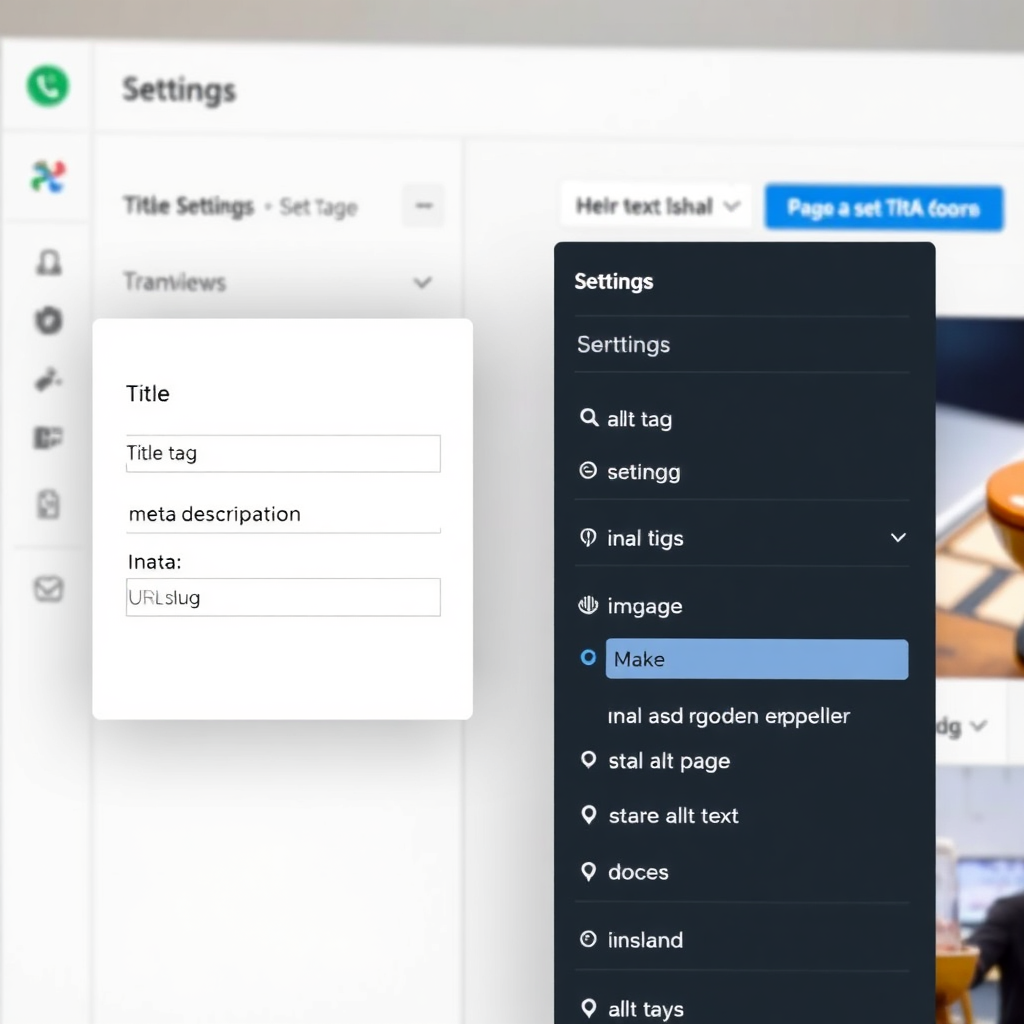The width and height of the screenshot is (1024, 1024).
Task: Select the highlighted Make menu item
Action: coord(756,660)
